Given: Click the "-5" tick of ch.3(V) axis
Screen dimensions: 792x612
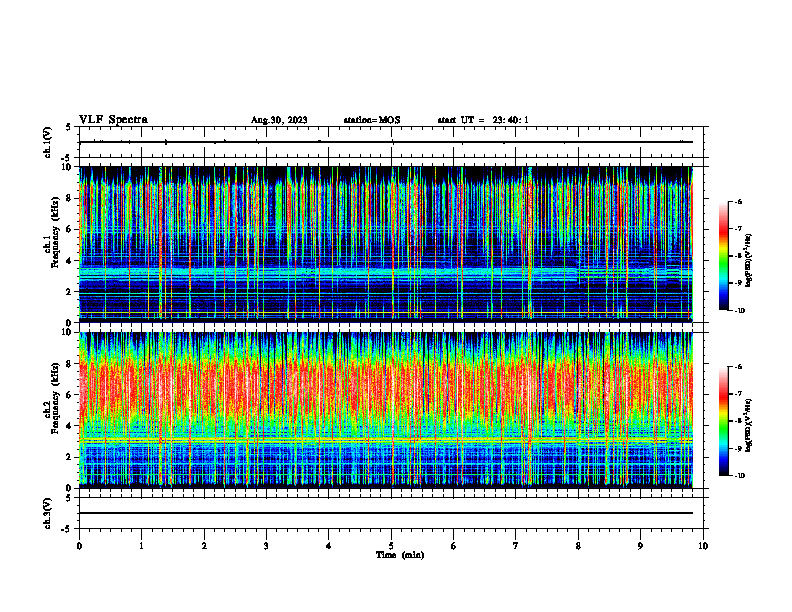Looking at the screenshot, I should (x=67, y=529).
